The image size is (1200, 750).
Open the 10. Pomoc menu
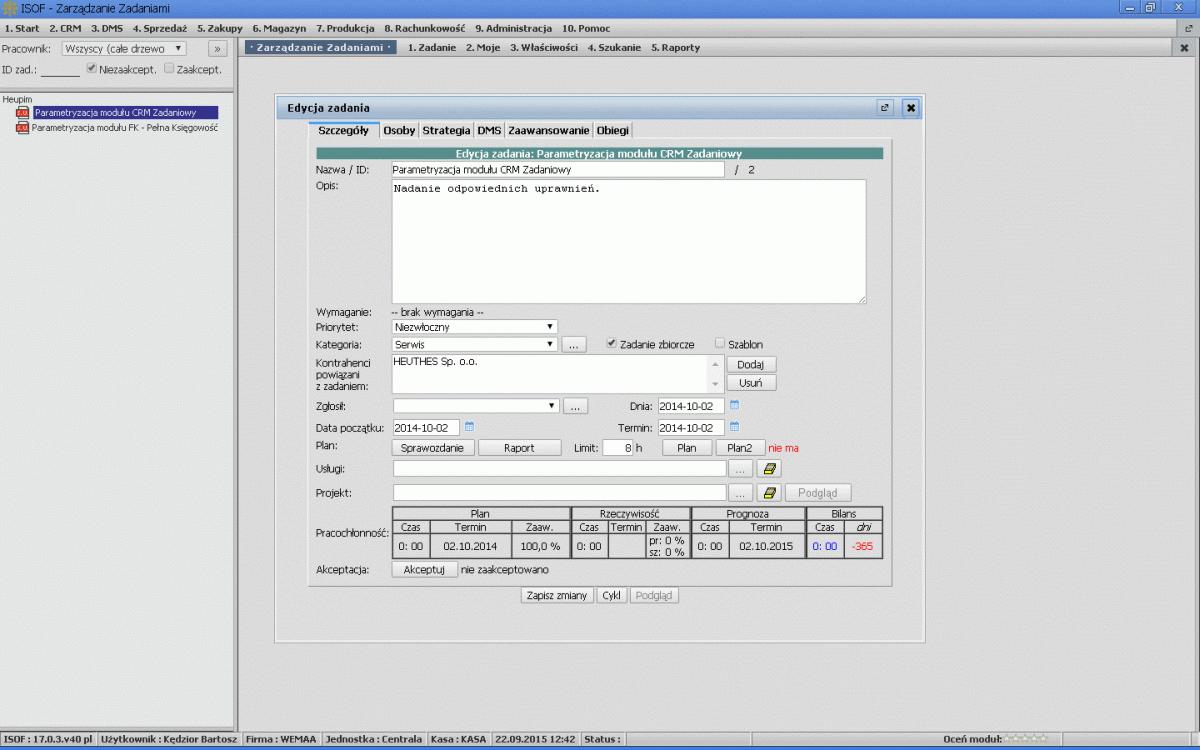[586, 29]
